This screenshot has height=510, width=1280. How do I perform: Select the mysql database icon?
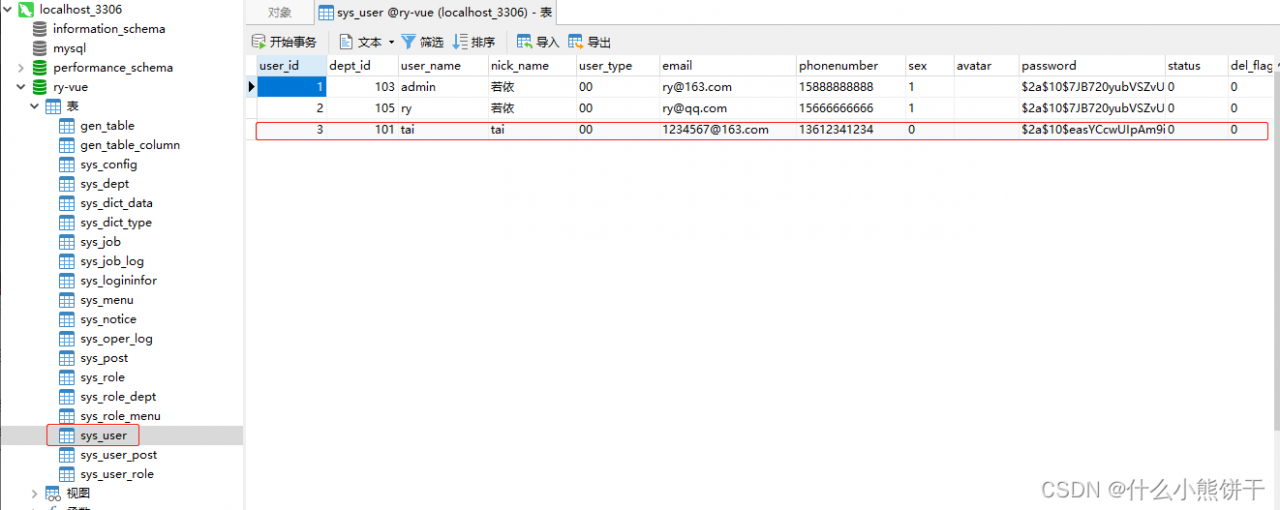pyautogui.click(x=40, y=48)
